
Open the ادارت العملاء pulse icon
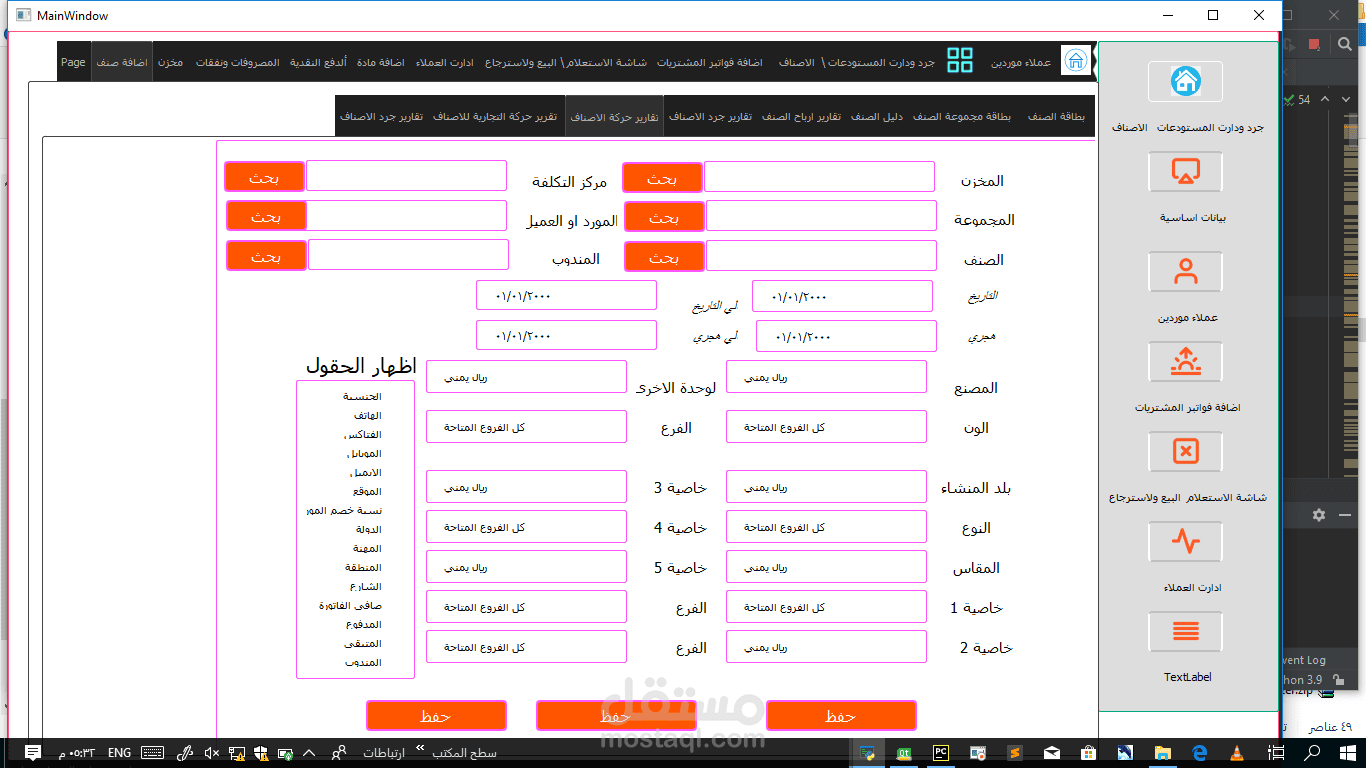coord(1185,542)
